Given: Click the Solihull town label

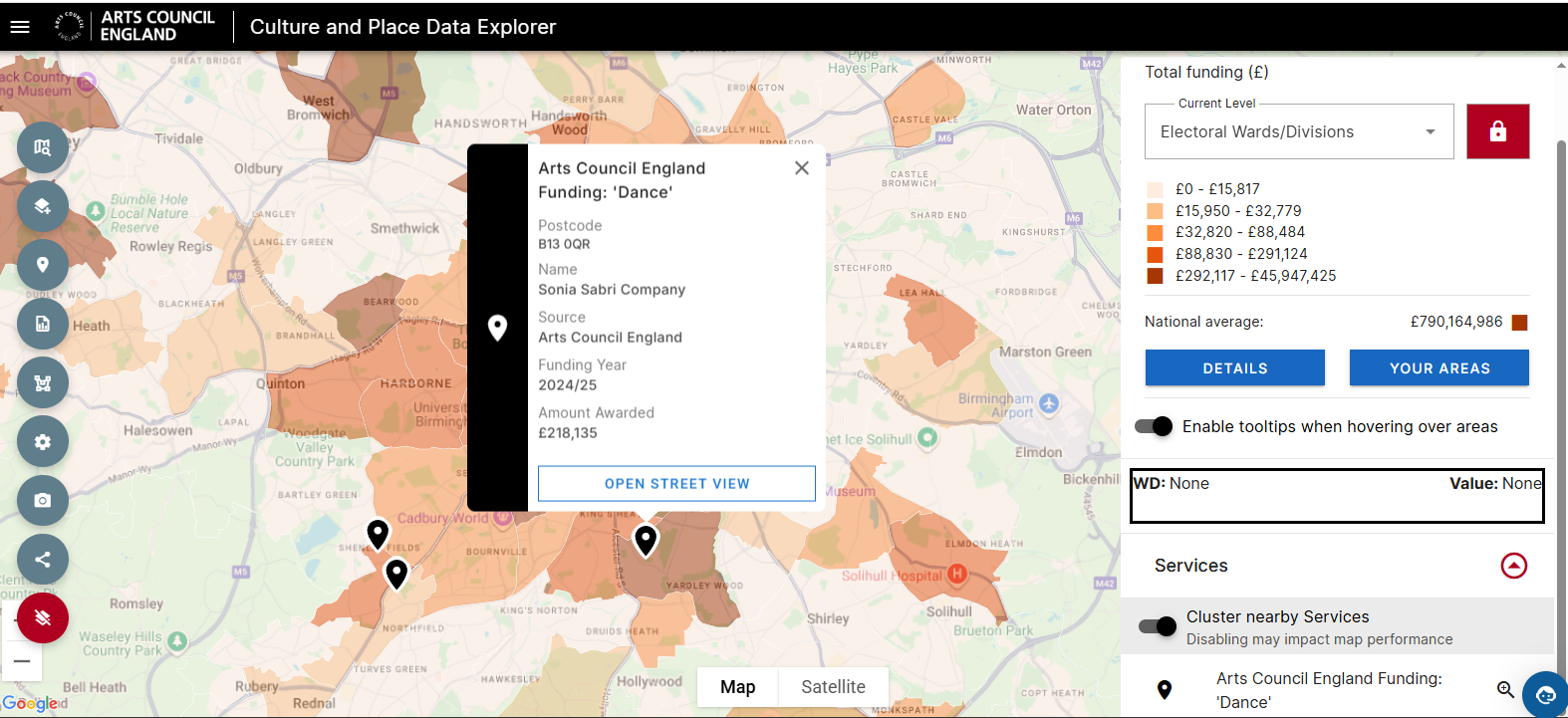Looking at the screenshot, I should pos(948,611).
